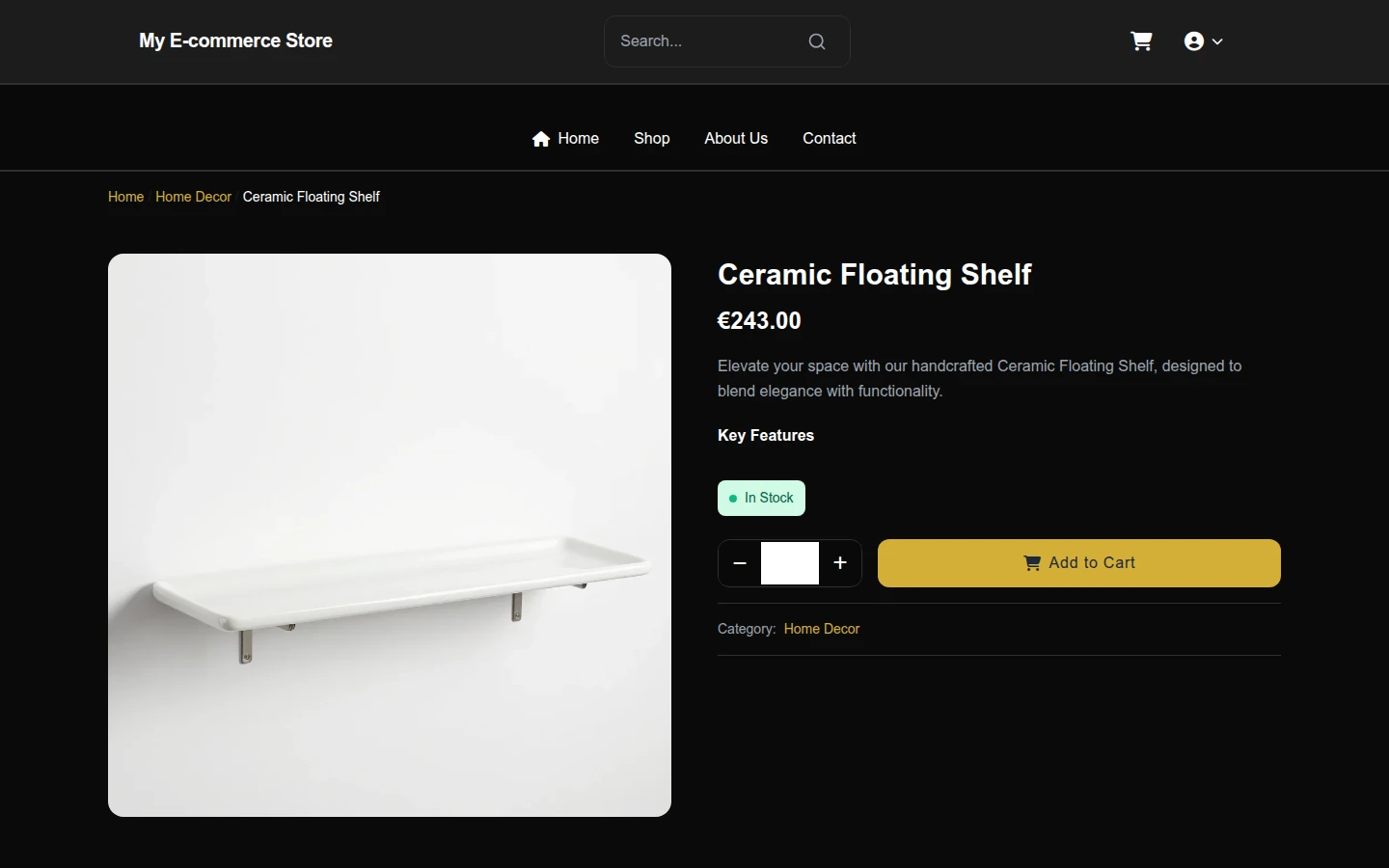The width and height of the screenshot is (1389, 868).
Task: Click the user account avatar icon
Action: pyautogui.click(x=1194, y=41)
